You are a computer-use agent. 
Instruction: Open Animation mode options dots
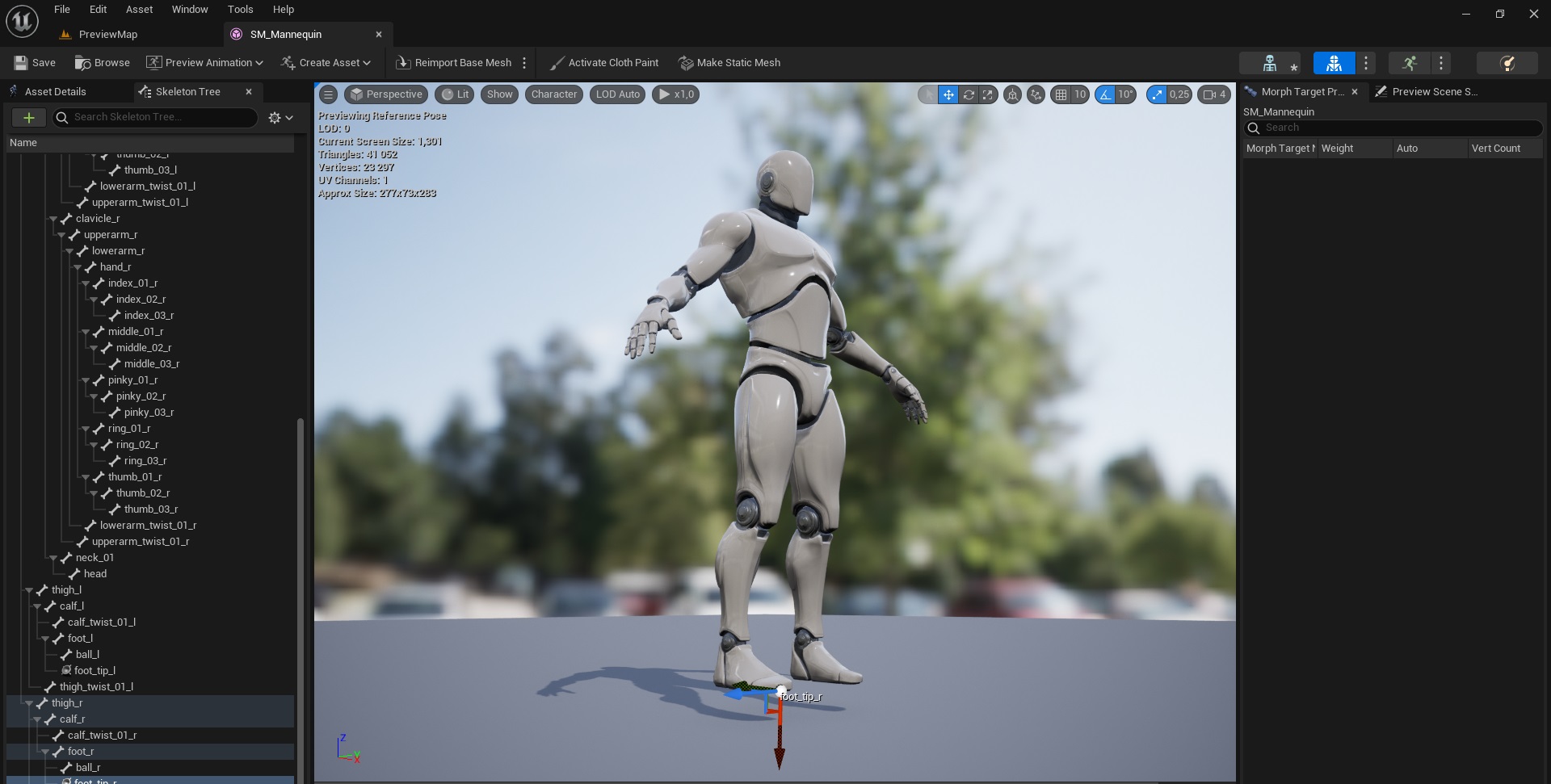click(x=1441, y=63)
